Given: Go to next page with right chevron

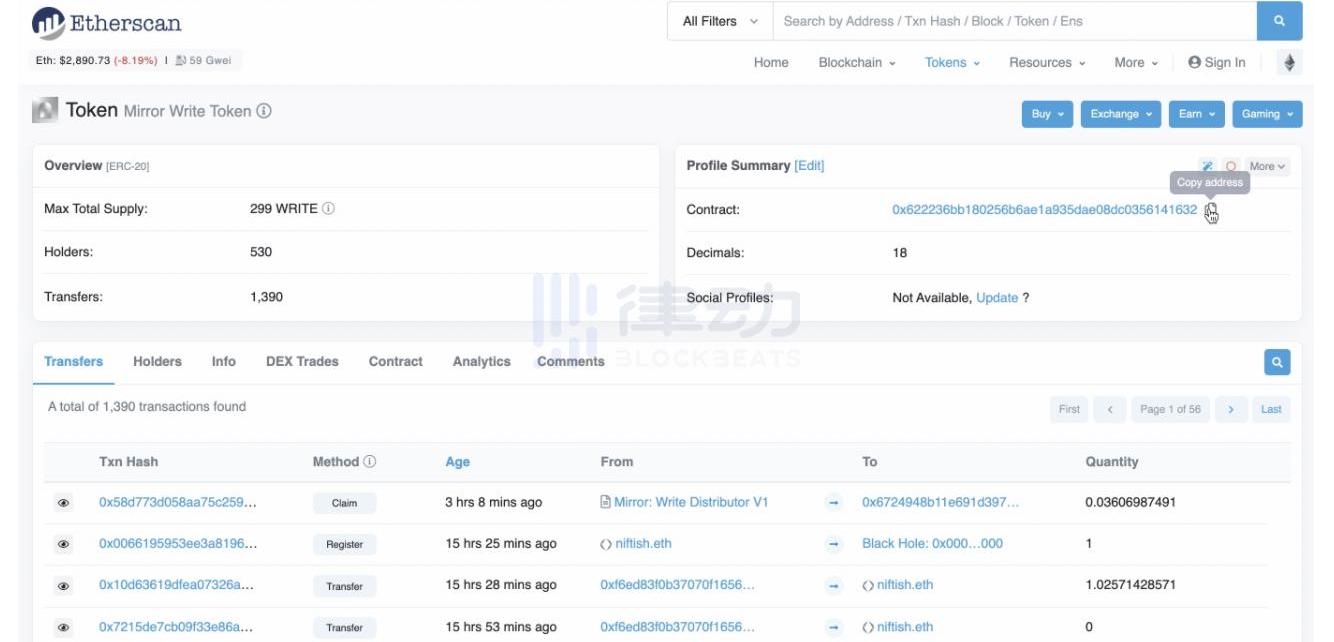Looking at the screenshot, I should click(1231, 409).
